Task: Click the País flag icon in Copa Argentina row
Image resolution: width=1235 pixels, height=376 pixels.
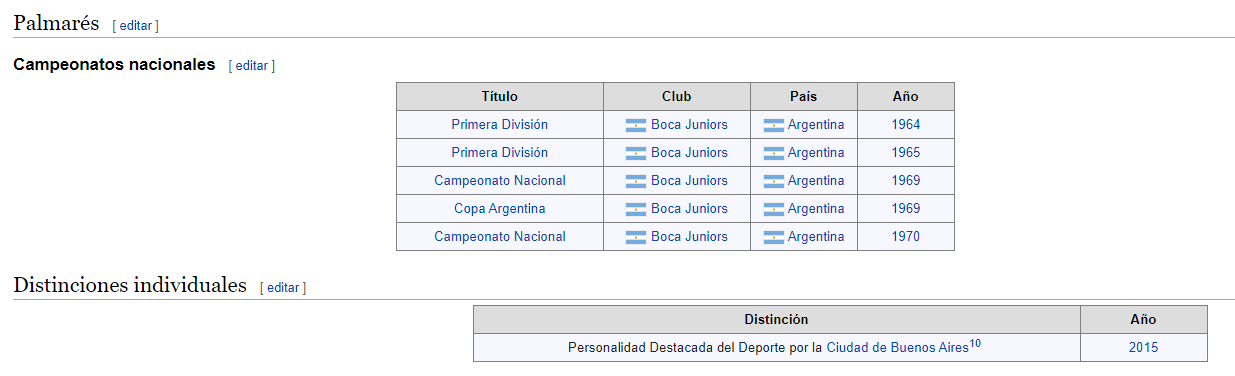Action: [x=774, y=209]
